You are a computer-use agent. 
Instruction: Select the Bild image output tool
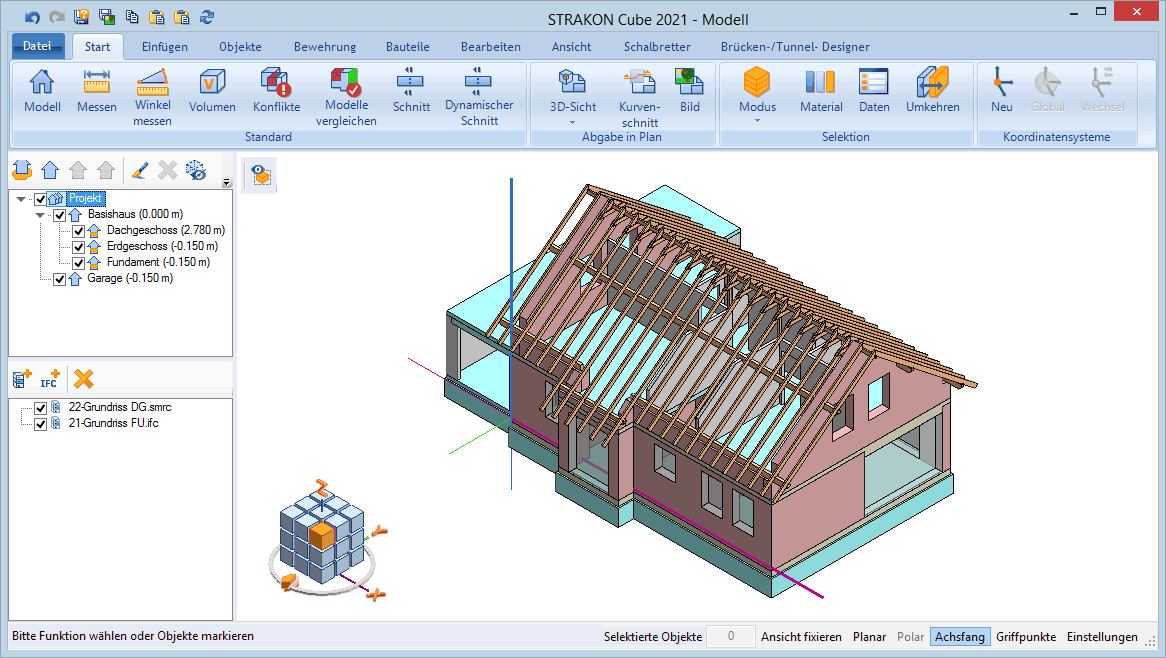click(x=689, y=91)
